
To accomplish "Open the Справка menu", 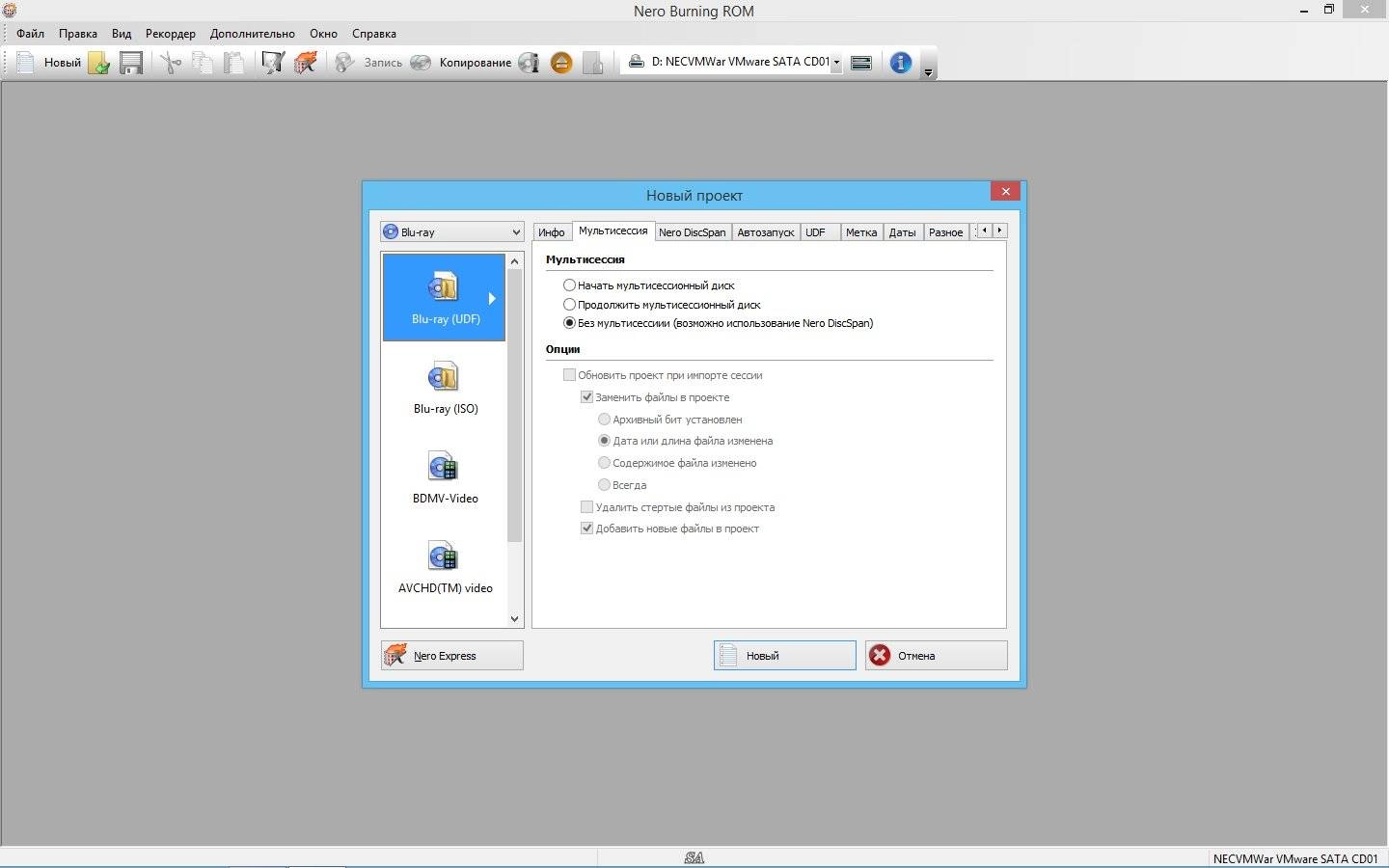I will [x=374, y=33].
